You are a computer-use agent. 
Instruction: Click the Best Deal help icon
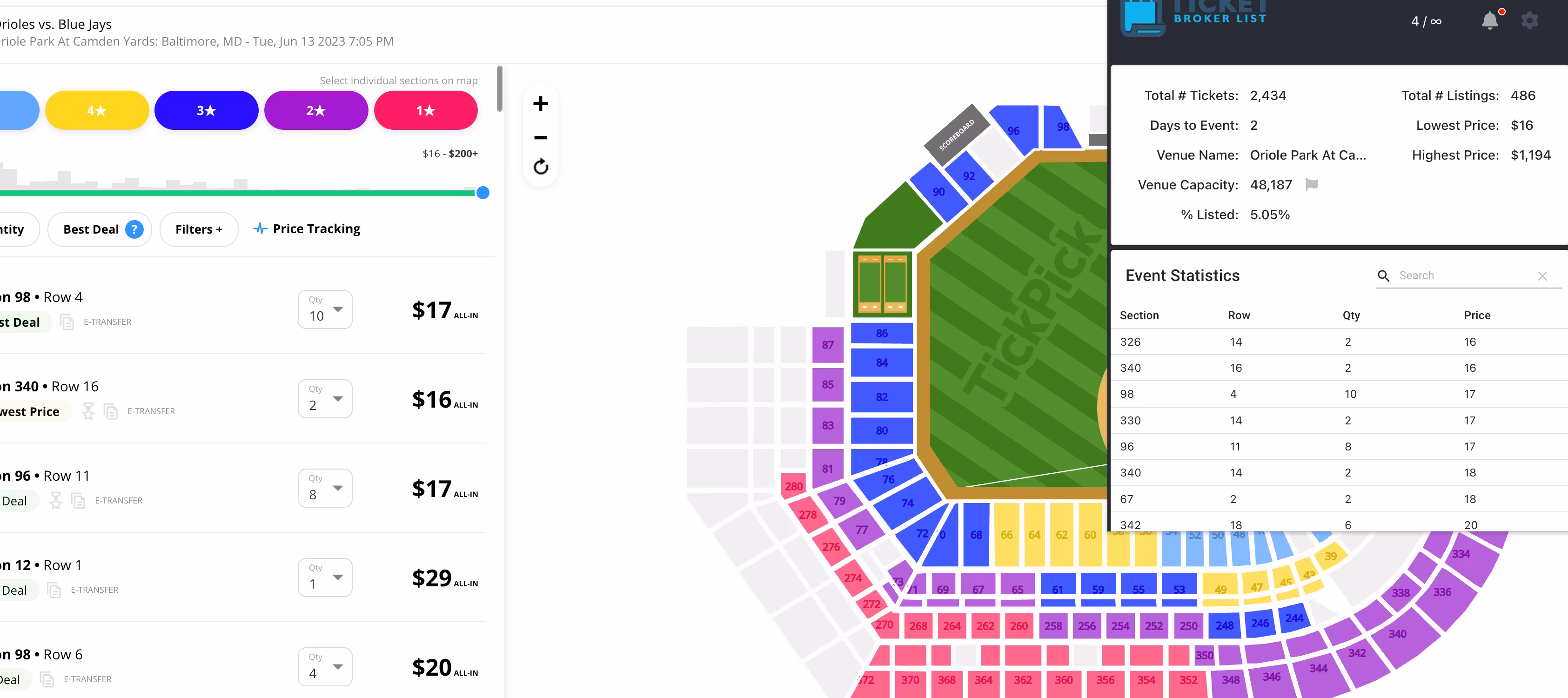click(x=134, y=229)
